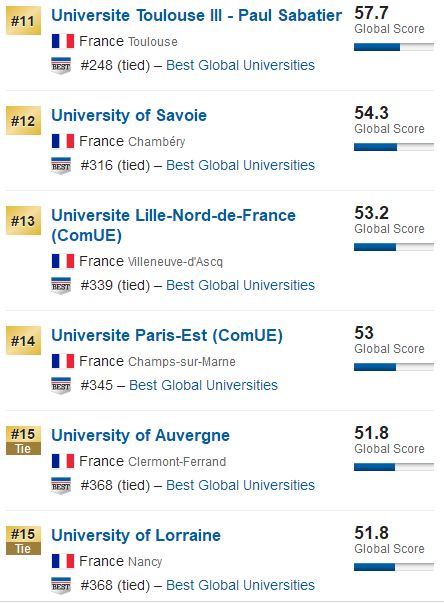Click BEST badge icon next to #248 (tied)
The image size is (444, 603).
61,65
